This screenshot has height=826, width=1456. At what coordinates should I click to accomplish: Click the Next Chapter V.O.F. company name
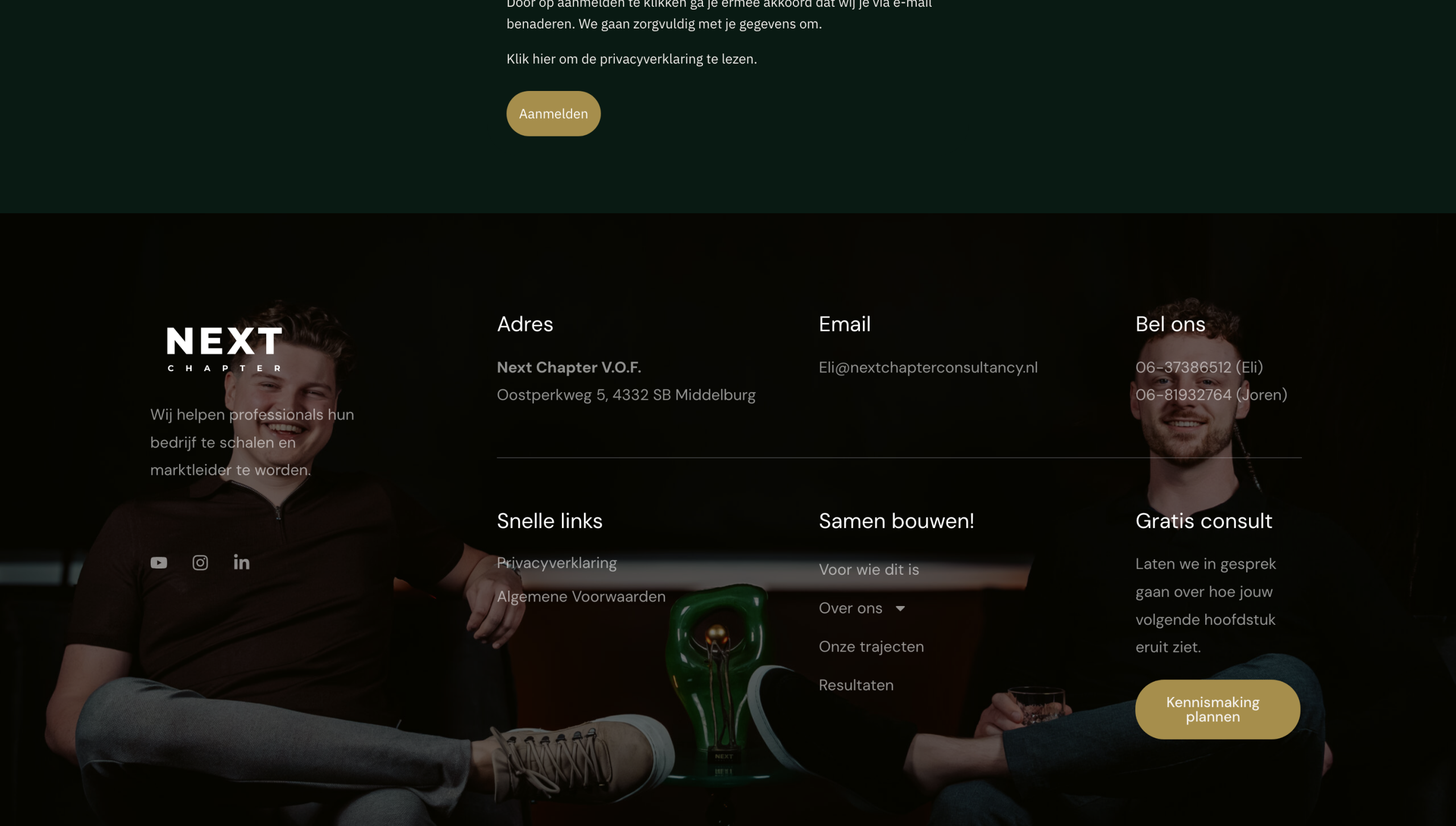click(x=569, y=368)
